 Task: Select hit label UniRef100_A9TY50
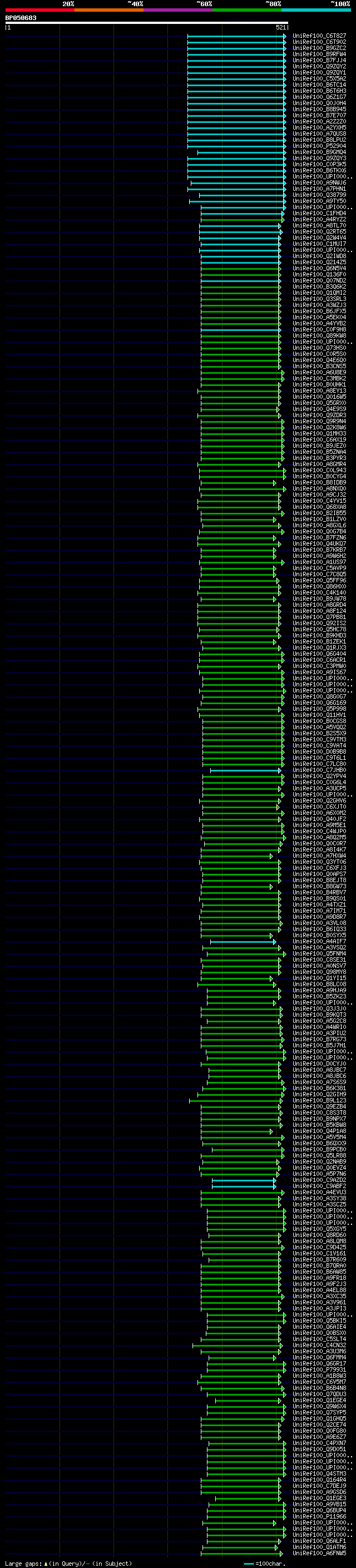(x=319, y=201)
